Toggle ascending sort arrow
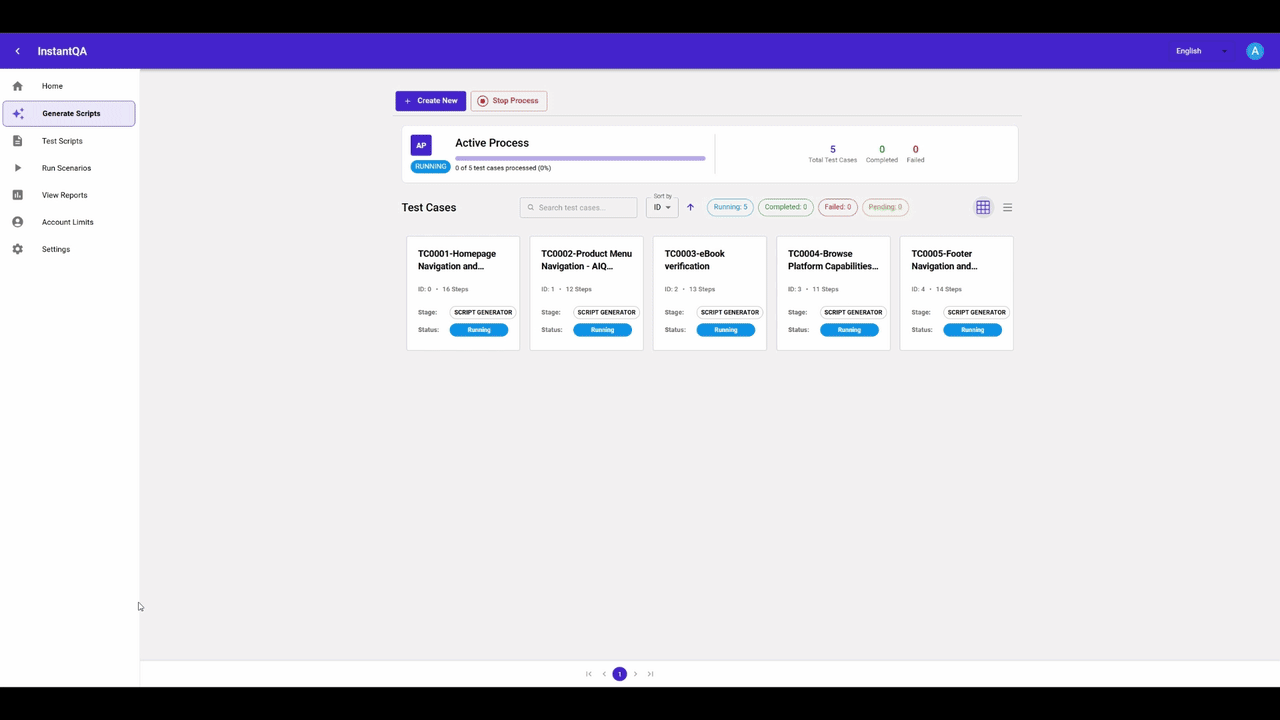The height and width of the screenshot is (720, 1280). pyautogui.click(x=690, y=208)
